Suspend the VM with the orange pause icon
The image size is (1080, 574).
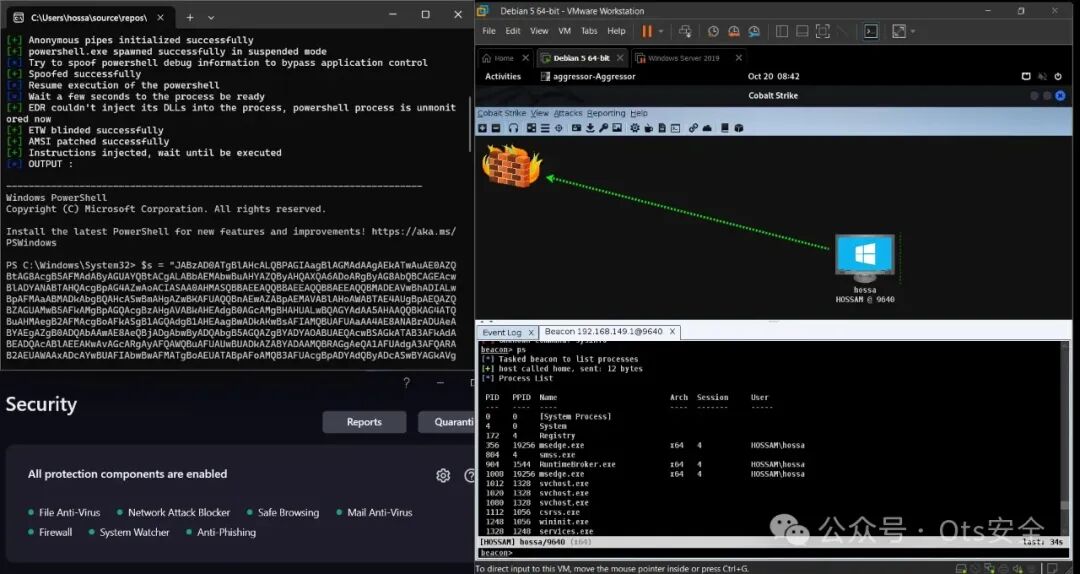[647, 31]
